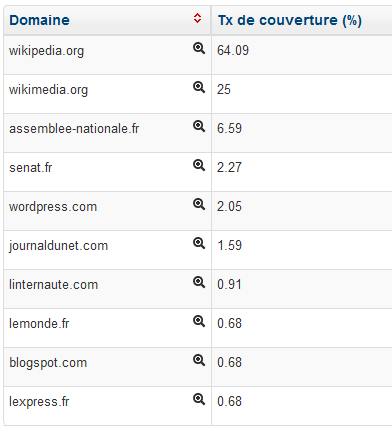Click the 64.09 coverage value cell
392x426 pixels.
tap(302, 55)
